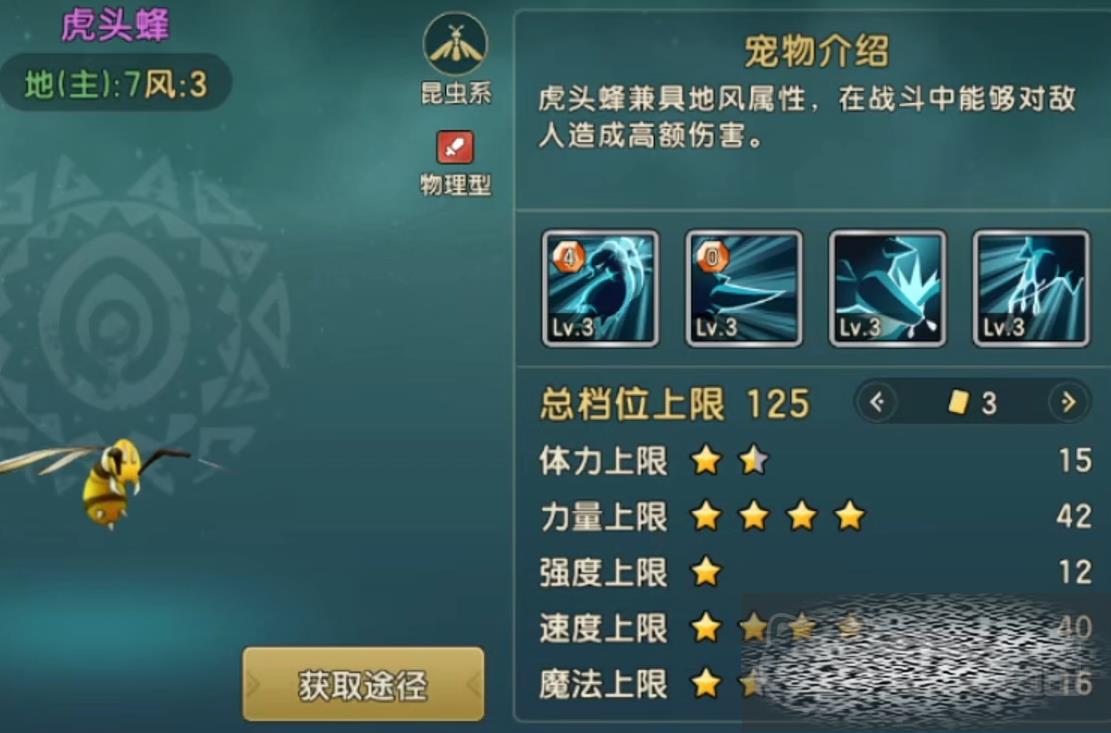The width and height of the screenshot is (1111, 733).
Task: Tap the yellow card icon beside number 3
Action: [958, 402]
